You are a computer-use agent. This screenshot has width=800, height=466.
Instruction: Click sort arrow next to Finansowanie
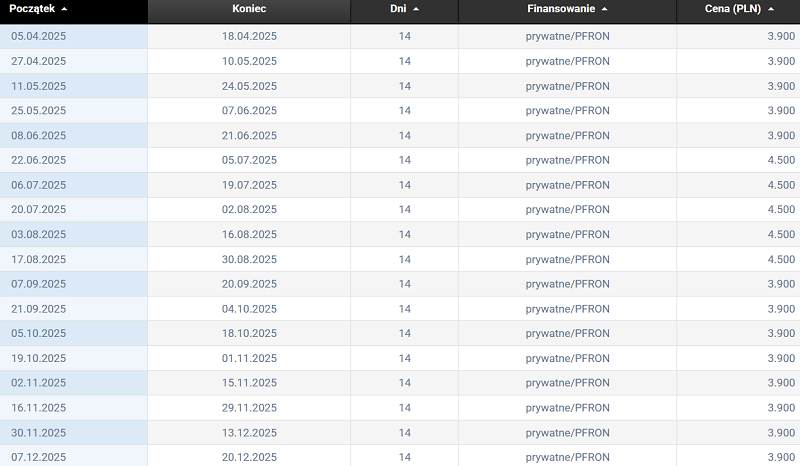605,9
